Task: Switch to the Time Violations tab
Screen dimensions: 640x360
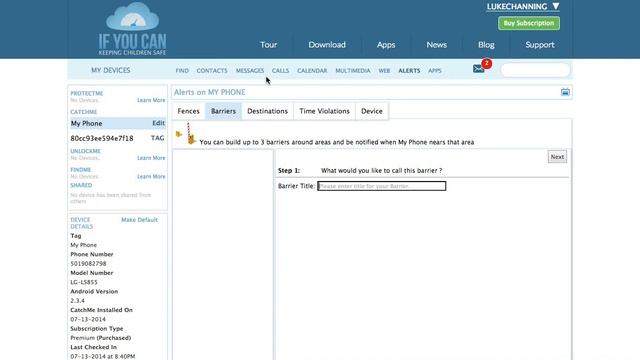Action: 324,111
